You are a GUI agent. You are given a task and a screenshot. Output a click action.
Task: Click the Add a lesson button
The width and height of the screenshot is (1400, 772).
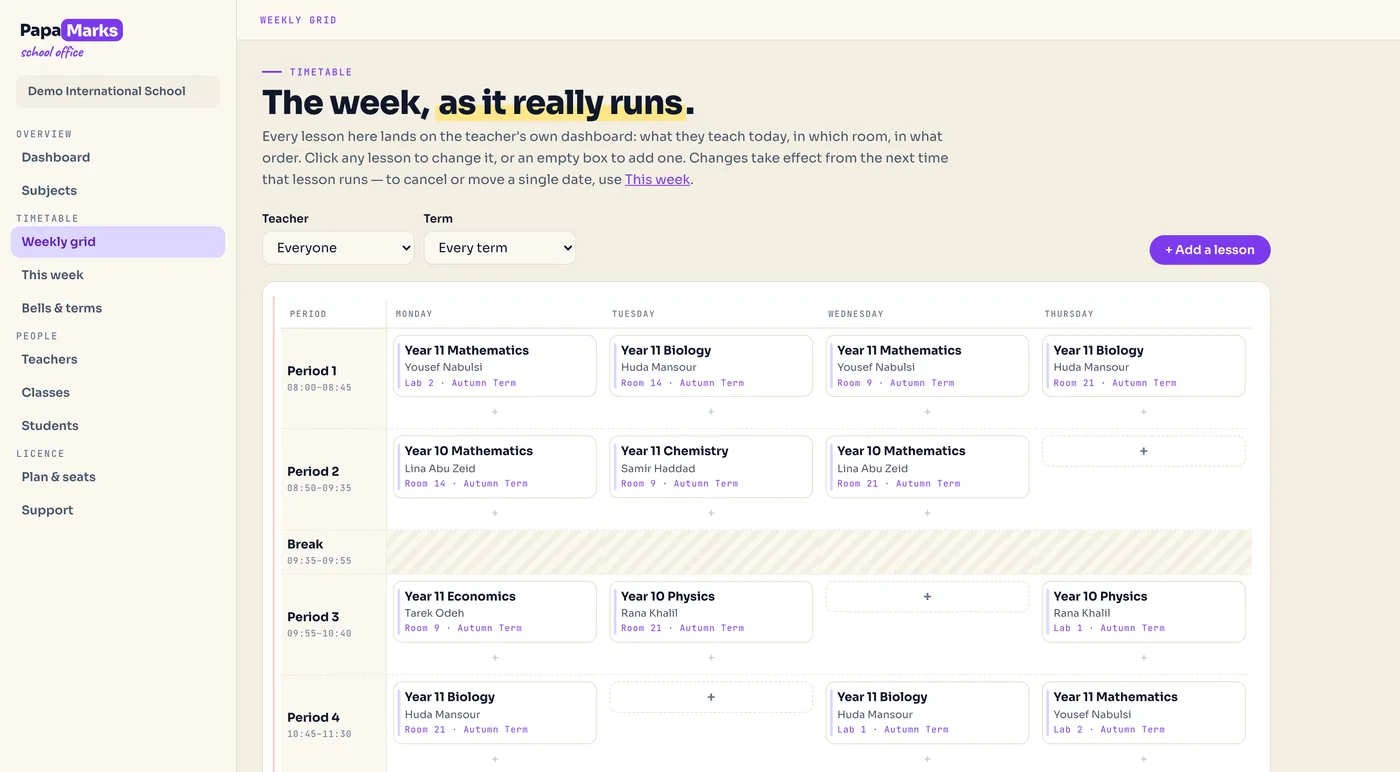(x=1210, y=250)
